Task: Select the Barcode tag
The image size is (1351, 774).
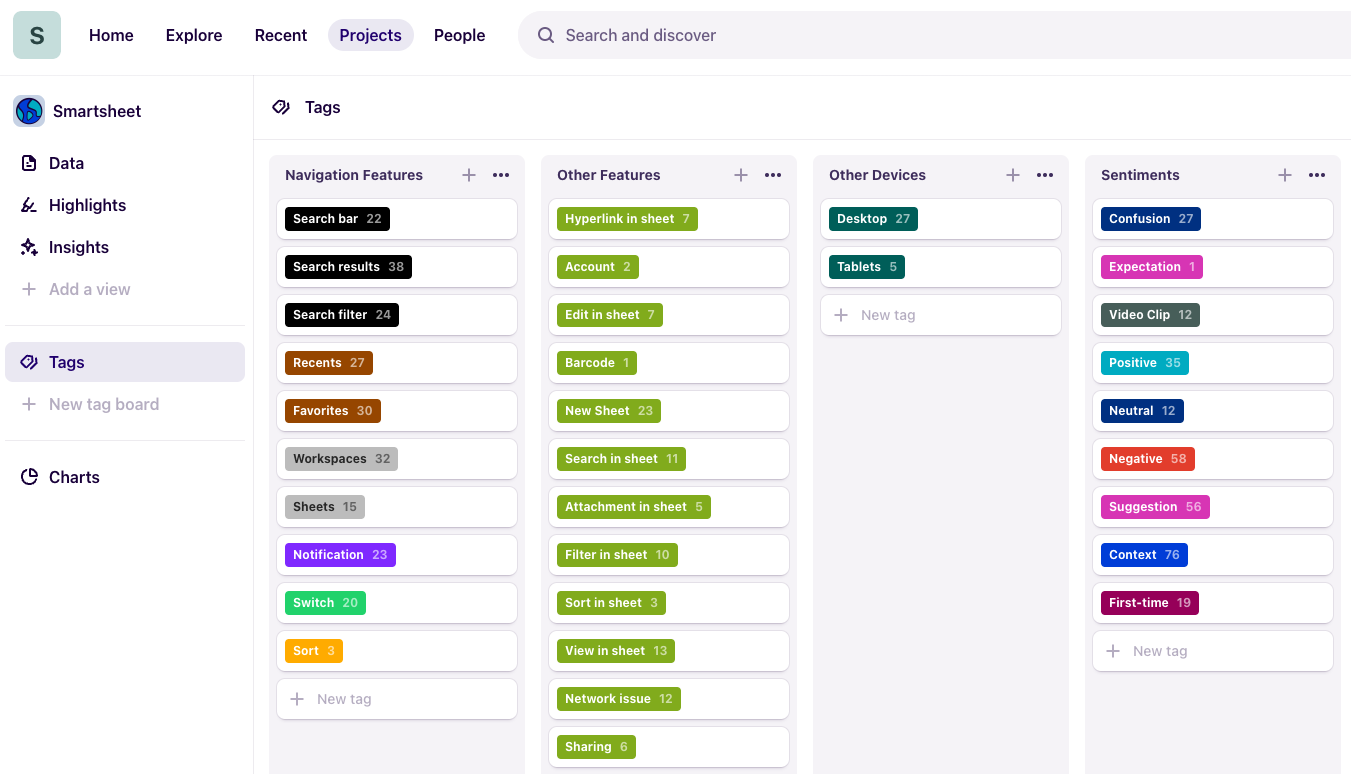Action: pos(597,363)
